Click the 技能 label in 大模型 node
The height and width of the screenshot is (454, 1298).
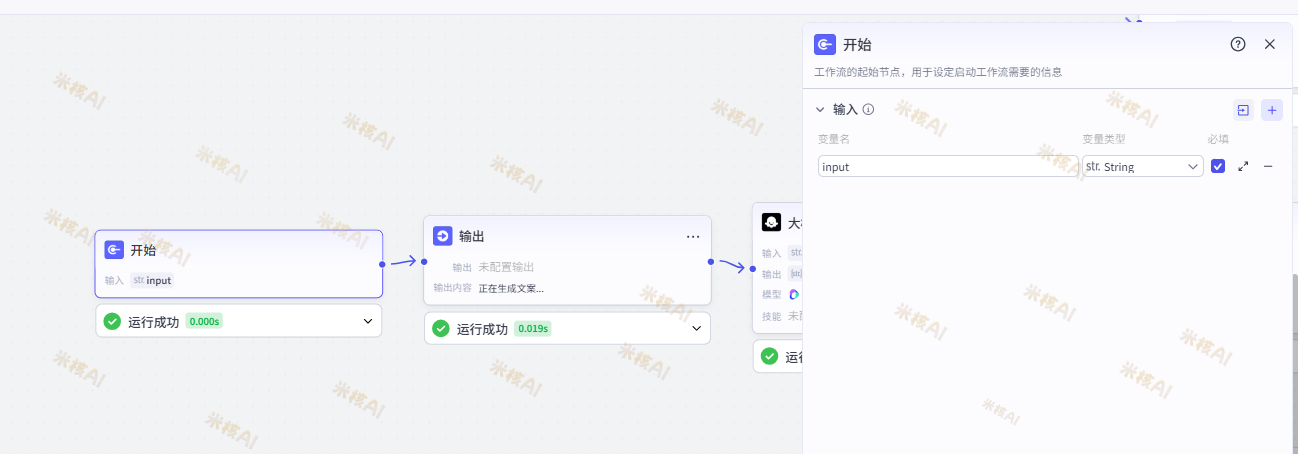(771, 315)
